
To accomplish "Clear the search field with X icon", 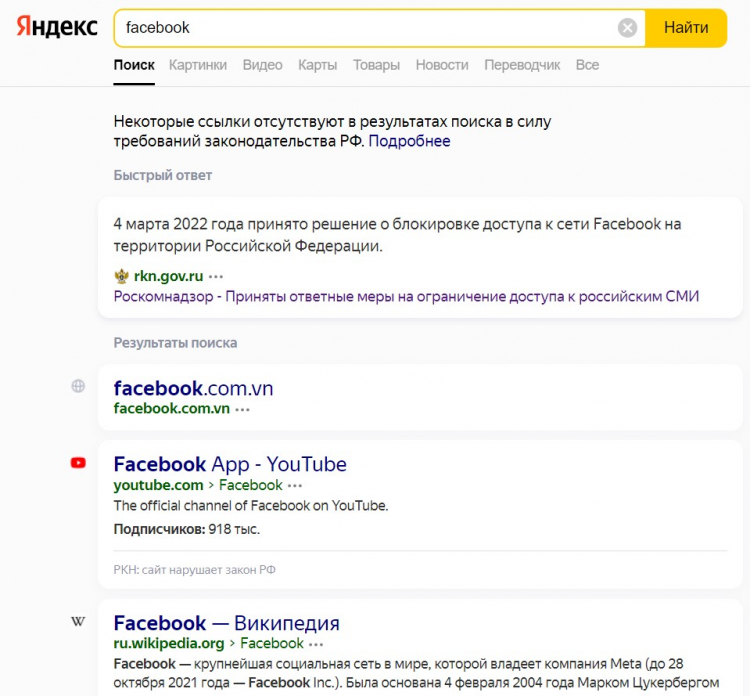I will (627, 28).
